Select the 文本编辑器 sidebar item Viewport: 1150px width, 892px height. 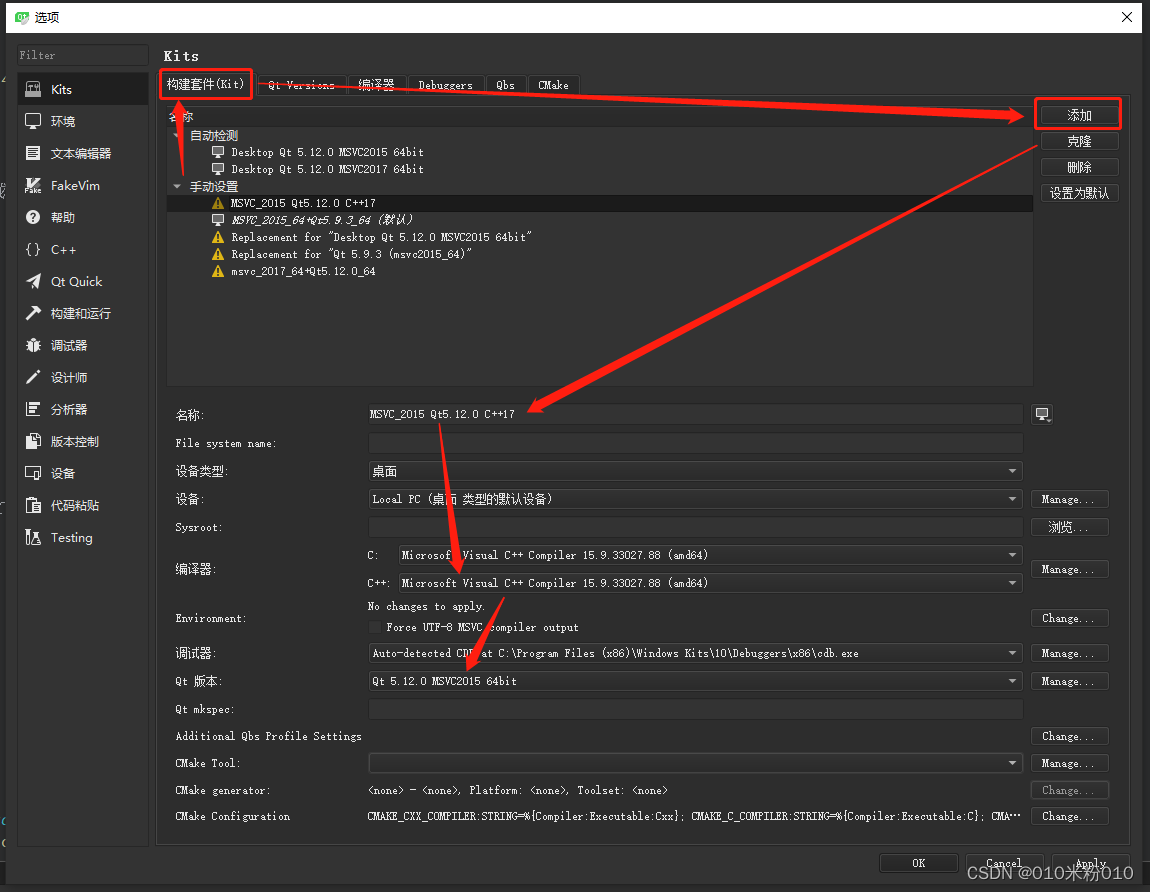pyautogui.click(x=83, y=153)
